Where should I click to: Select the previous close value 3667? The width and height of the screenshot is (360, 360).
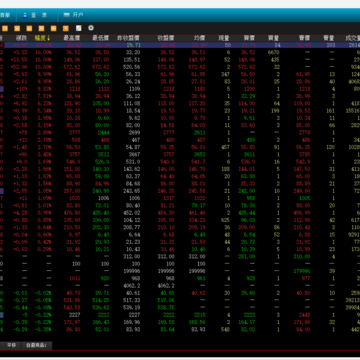pos(135,155)
